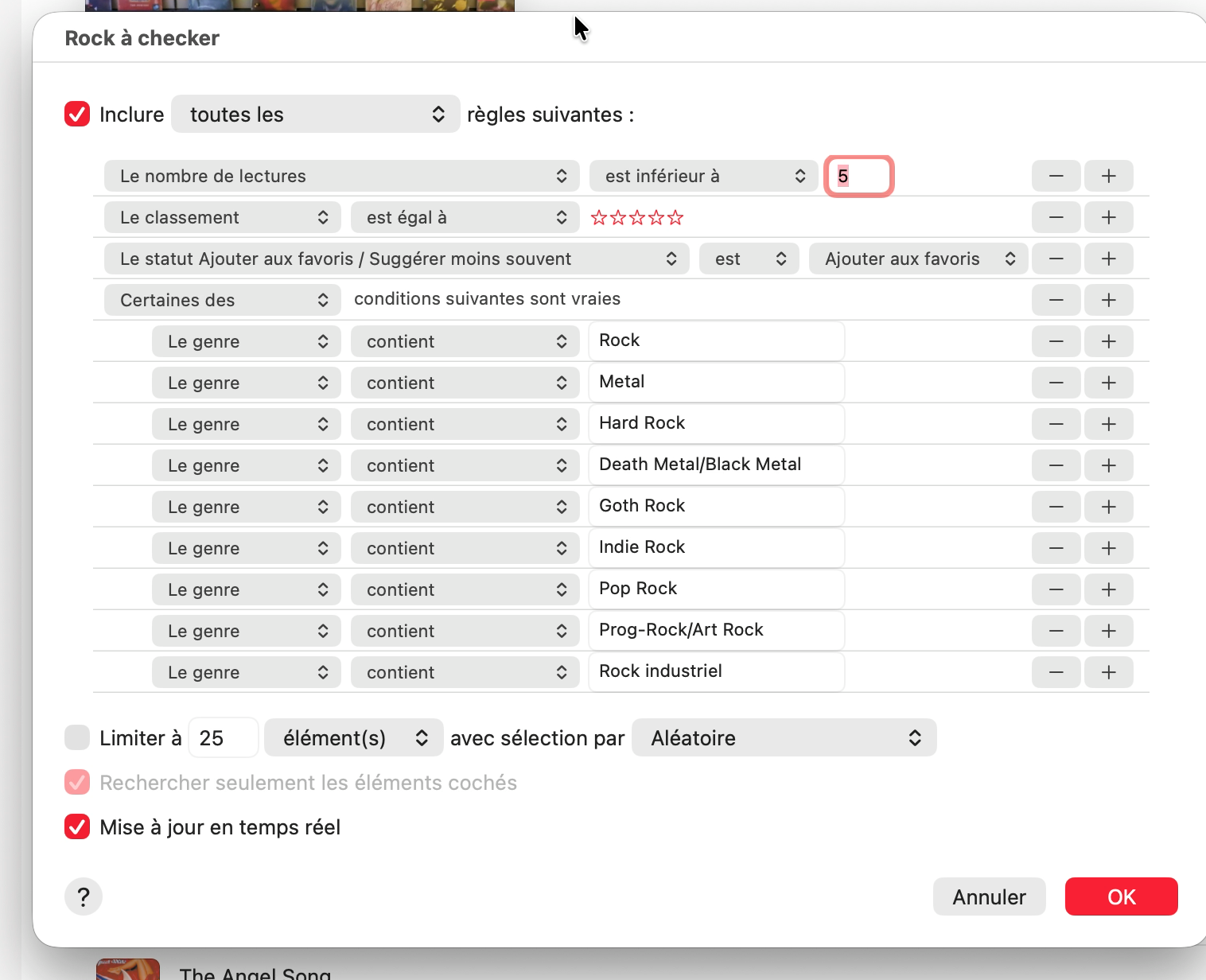Set the classement star rating to five stars
The image size is (1206, 980).
coord(675,218)
